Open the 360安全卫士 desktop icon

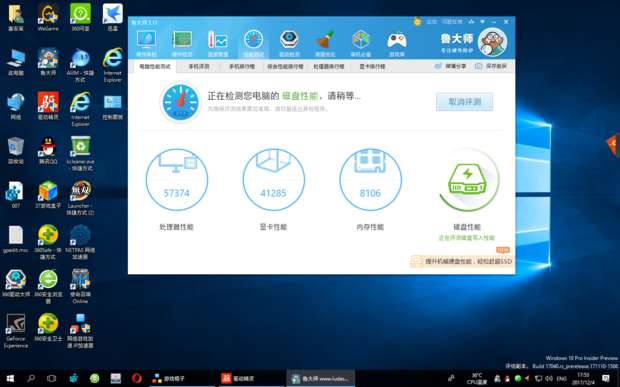[48, 328]
